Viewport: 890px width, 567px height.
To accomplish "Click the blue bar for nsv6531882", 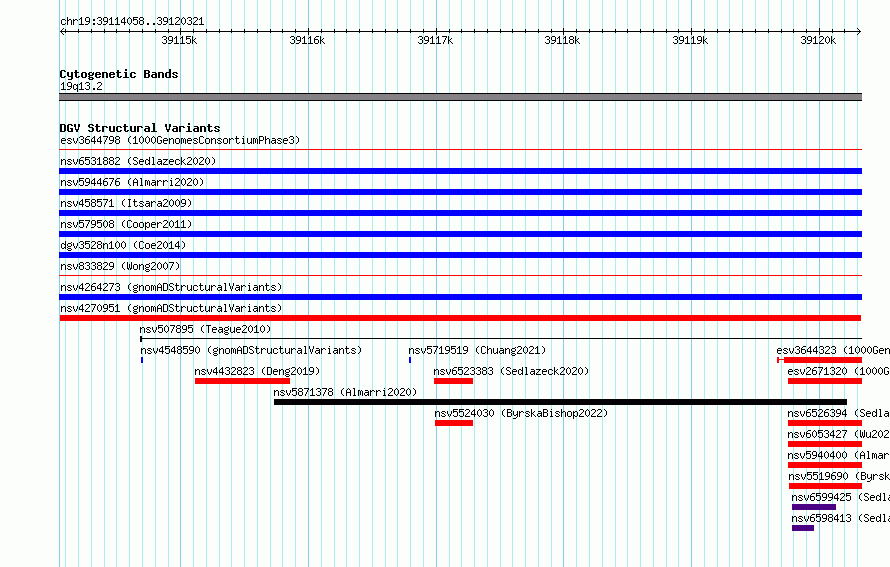I will click(460, 171).
